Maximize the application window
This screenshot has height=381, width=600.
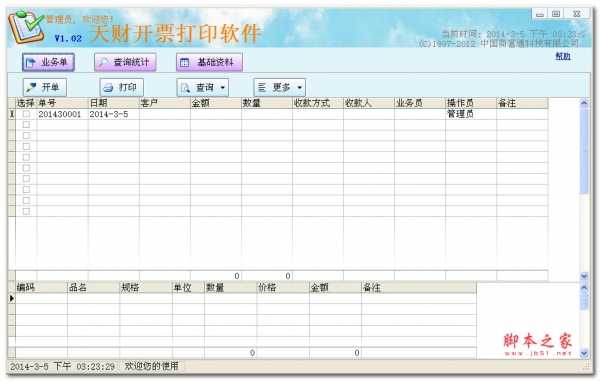pyautogui.click(x=556, y=14)
